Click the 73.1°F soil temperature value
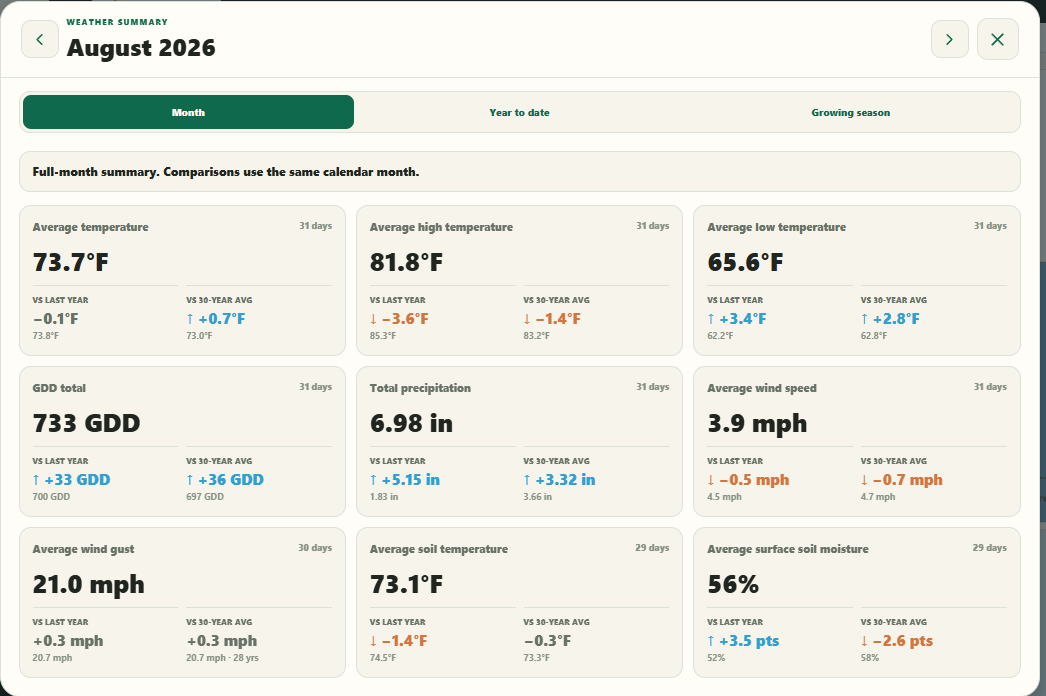This screenshot has width=1046, height=696. click(x=406, y=585)
